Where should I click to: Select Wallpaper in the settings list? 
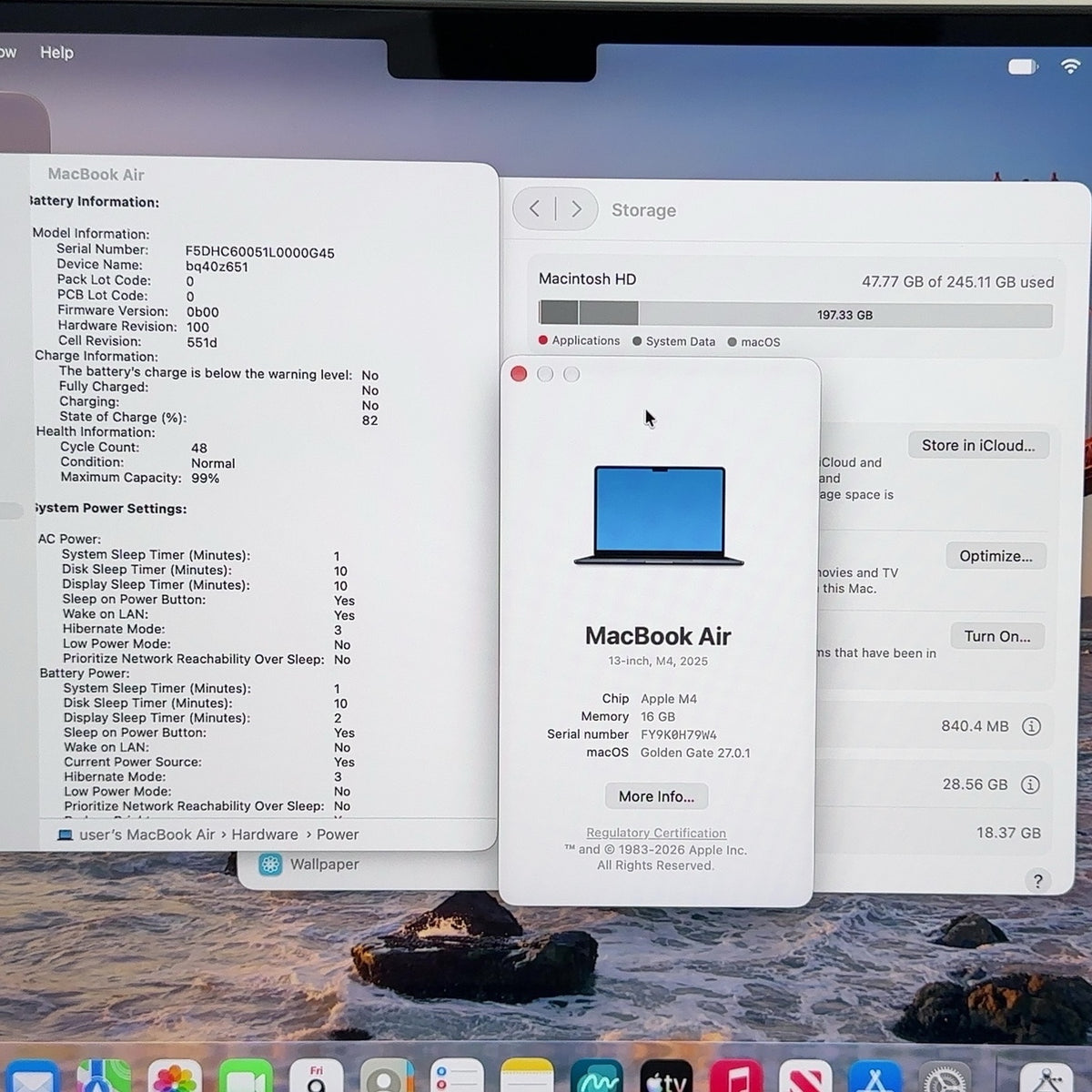pos(308,864)
